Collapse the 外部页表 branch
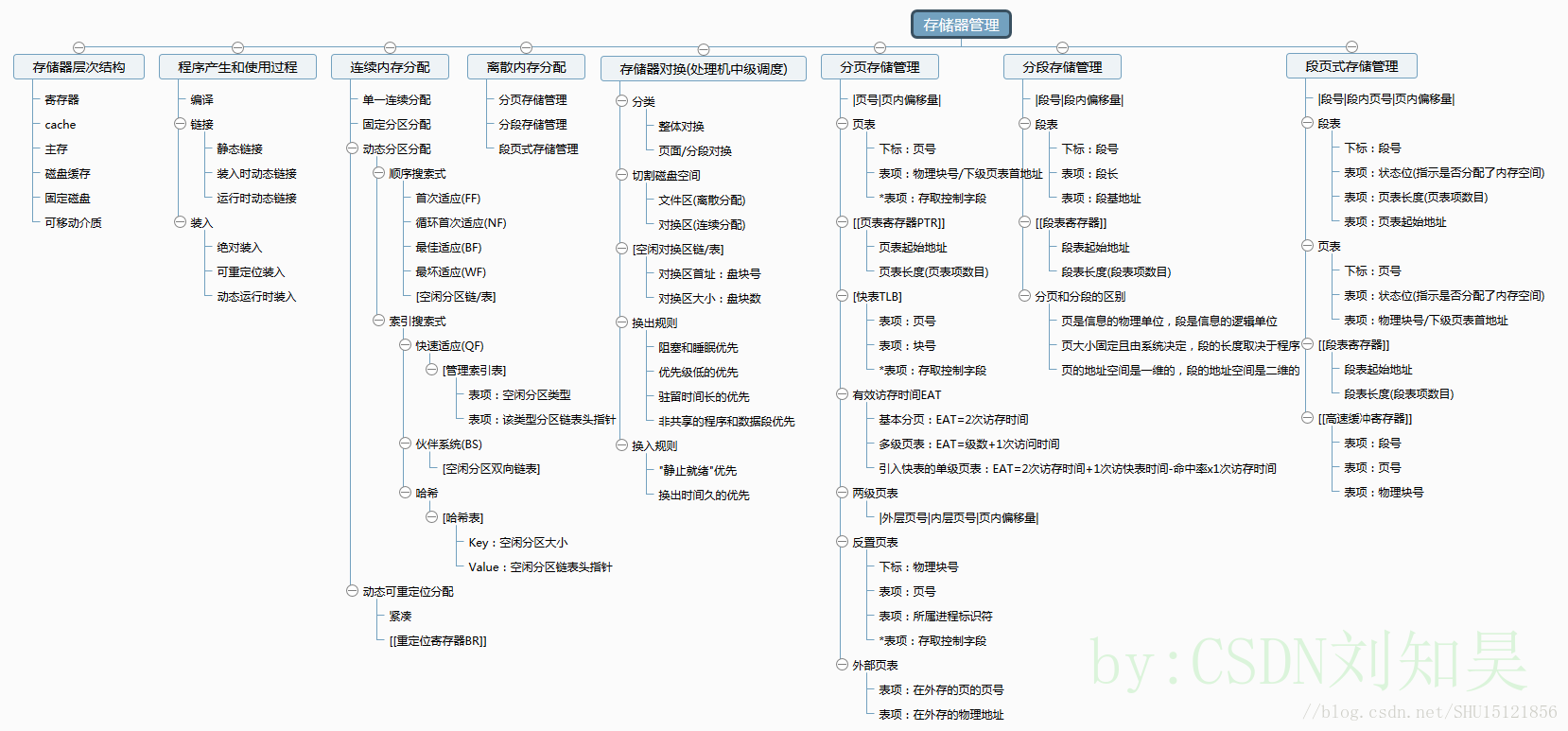The height and width of the screenshot is (731, 1568). (x=842, y=665)
